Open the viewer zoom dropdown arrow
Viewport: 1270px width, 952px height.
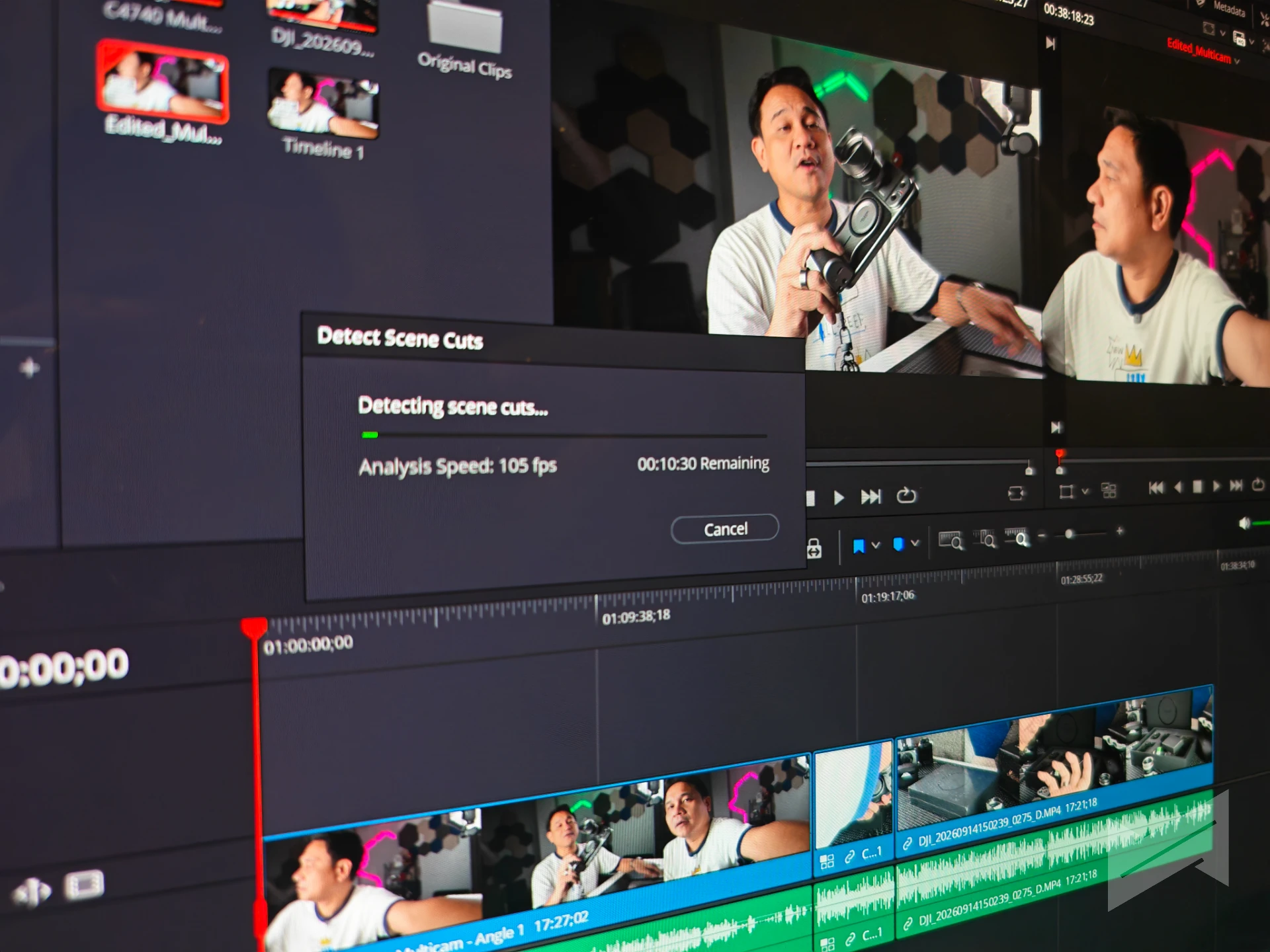tap(1222, 32)
